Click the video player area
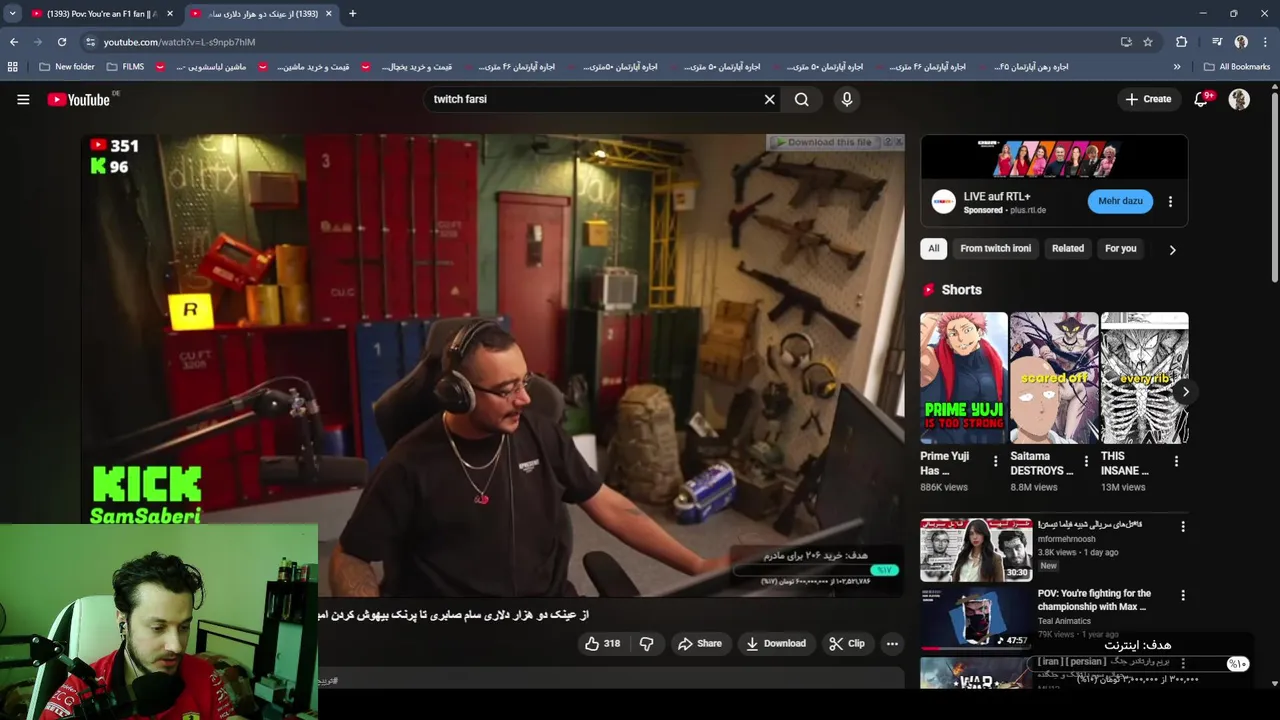This screenshot has height=720, width=1280. [492, 365]
